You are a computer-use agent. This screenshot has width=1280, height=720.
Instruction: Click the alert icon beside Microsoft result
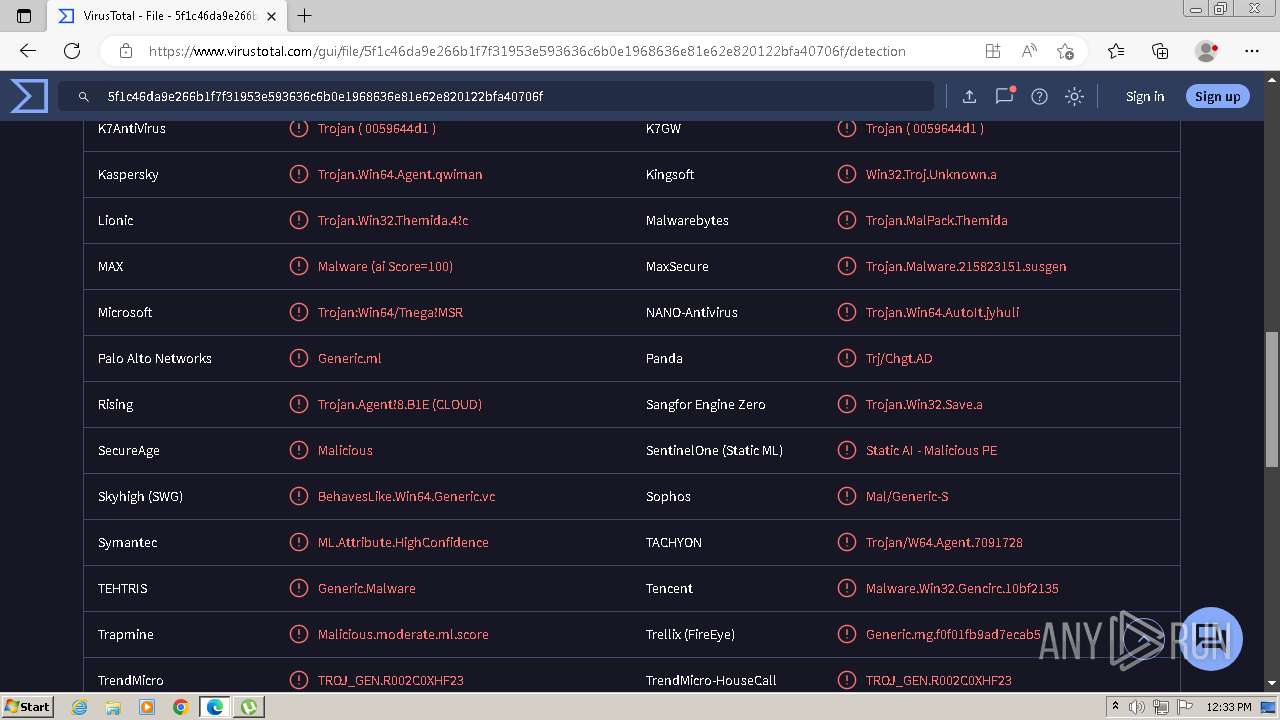[x=298, y=312]
